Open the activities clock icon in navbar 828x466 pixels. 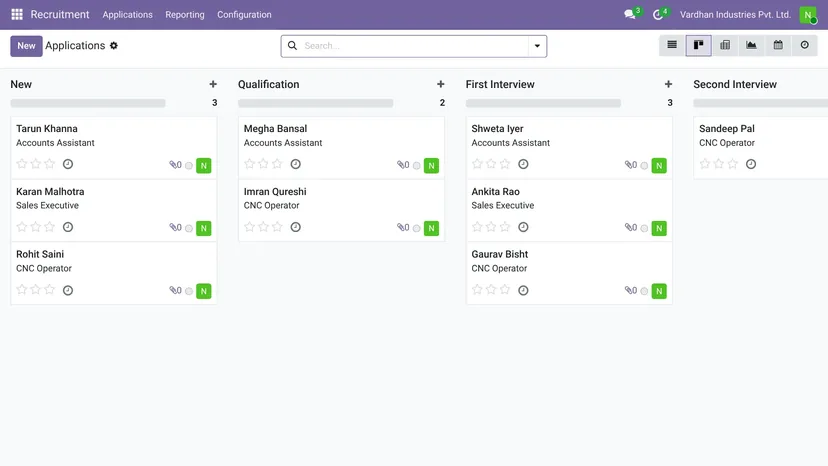pos(658,15)
